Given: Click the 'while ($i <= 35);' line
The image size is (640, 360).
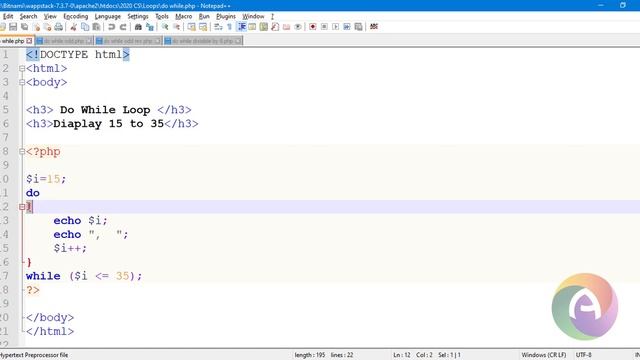Looking at the screenshot, I should click(84, 276).
